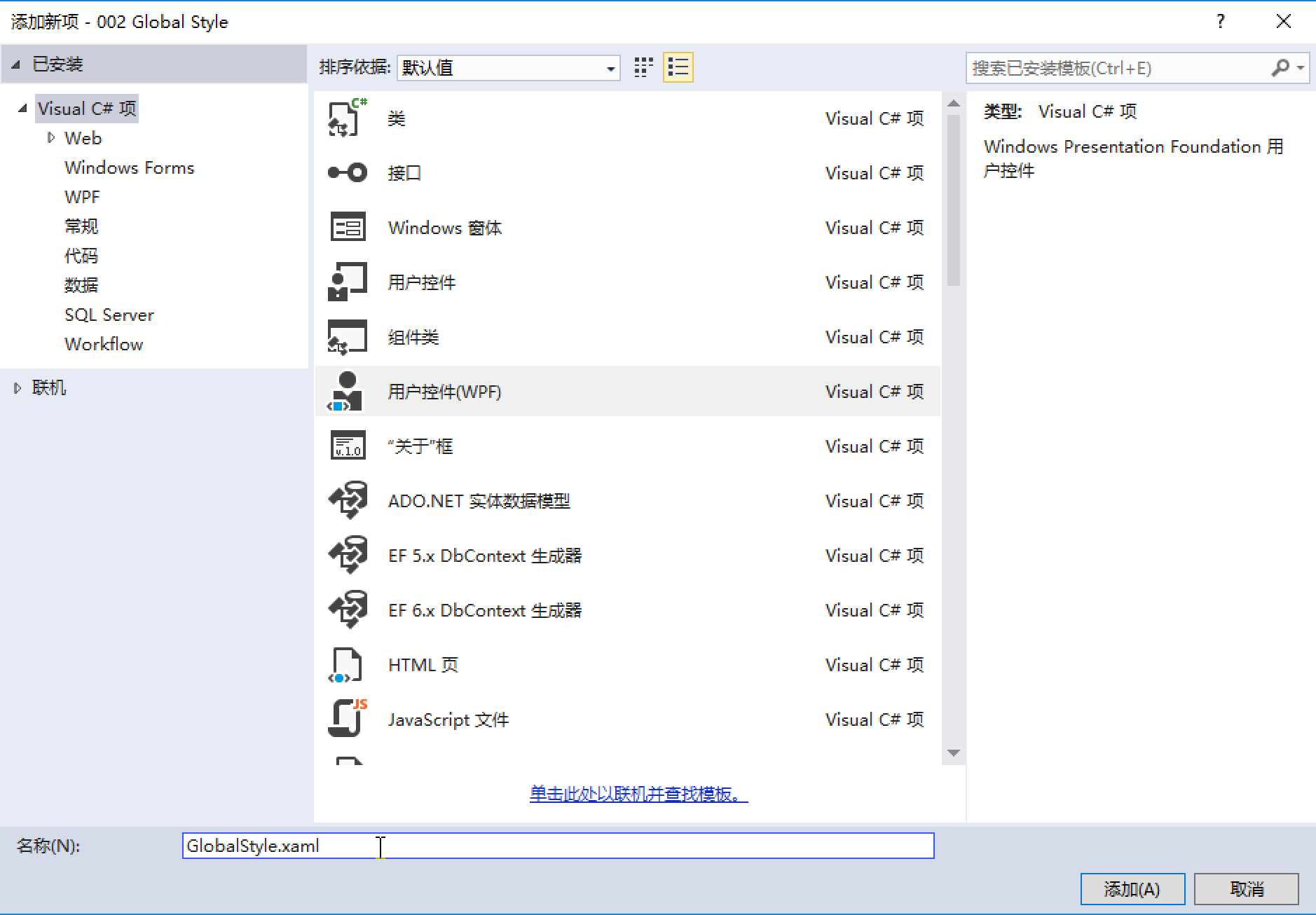This screenshot has height=915, width=1316.
Task: Open the online templates link
Action: click(x=636, y=794)
